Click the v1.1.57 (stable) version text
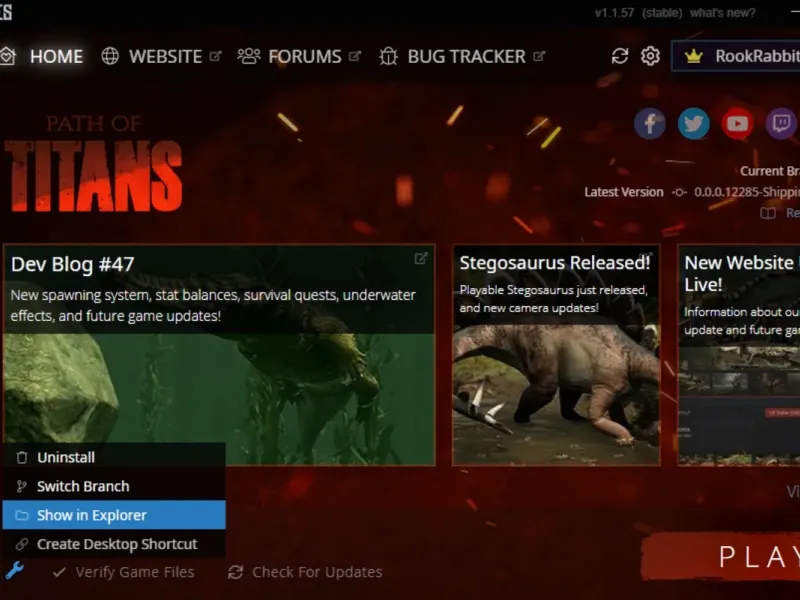This screenshot has height=600, width=800. [638, 13]
